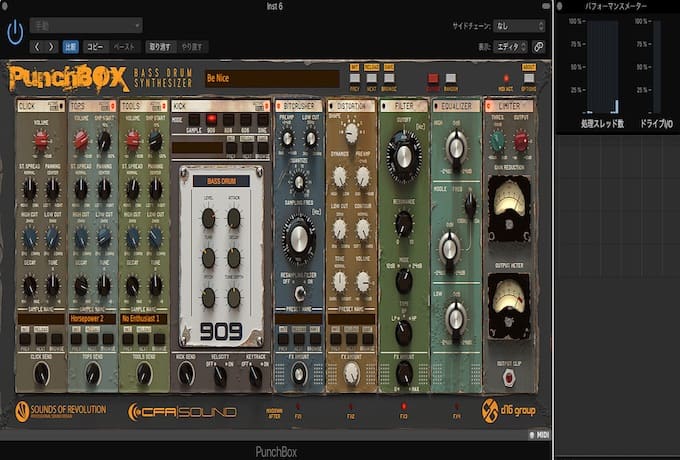Click the FX1 LED indicator
This screenshot has width=680, height=460.
(298, 407)
